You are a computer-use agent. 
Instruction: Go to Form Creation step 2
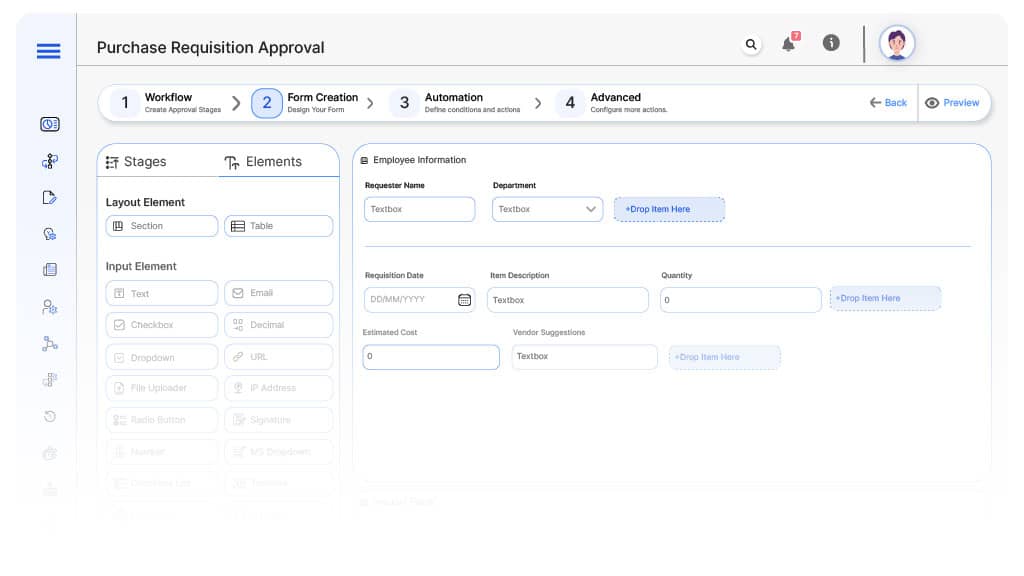(305, 103)
